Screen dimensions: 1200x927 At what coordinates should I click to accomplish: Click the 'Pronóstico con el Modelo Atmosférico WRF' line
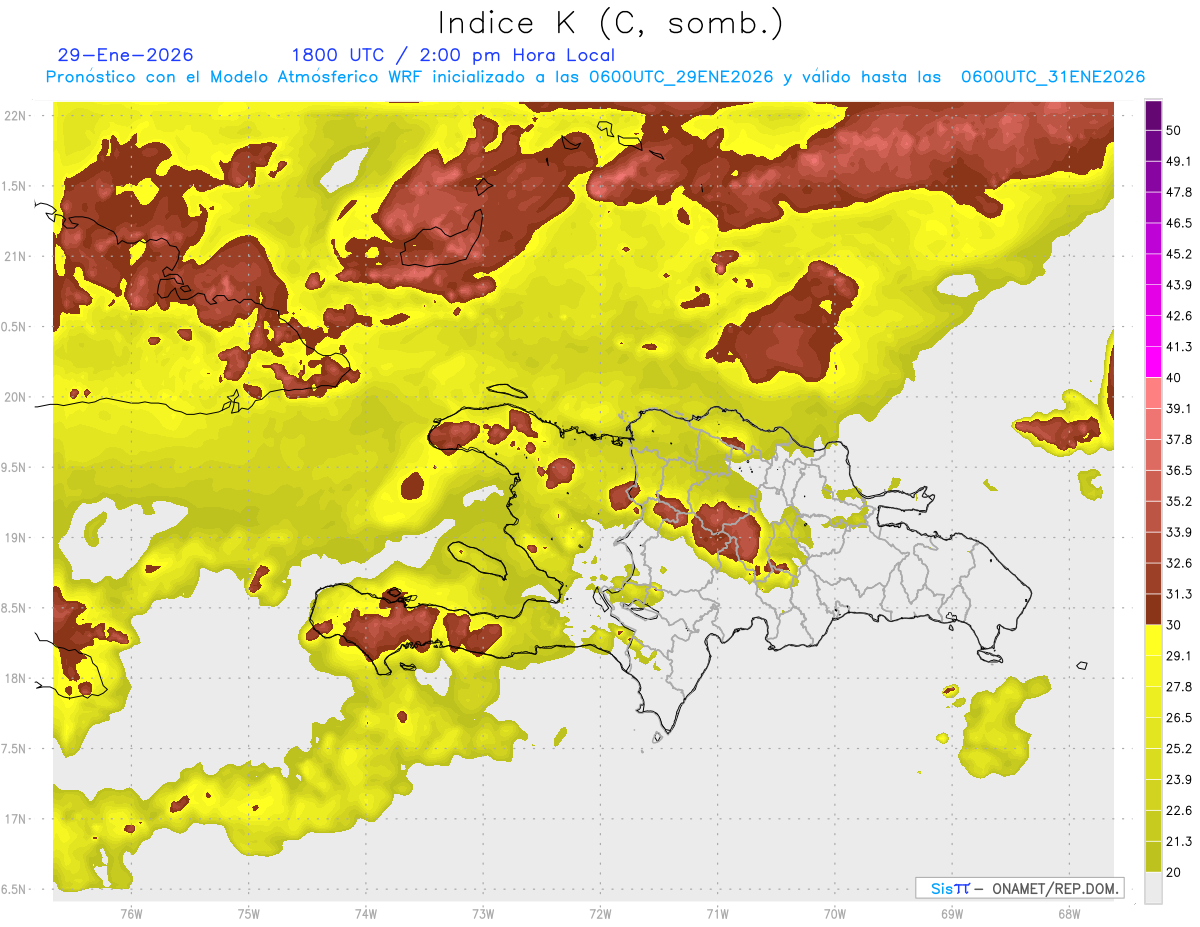[595, 77]
